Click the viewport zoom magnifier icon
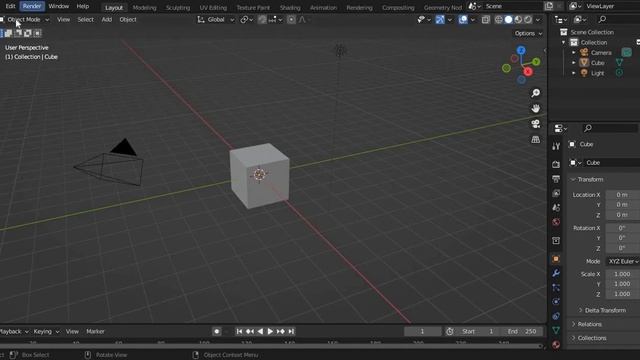 pyautogui.click(x=536, y=93)
